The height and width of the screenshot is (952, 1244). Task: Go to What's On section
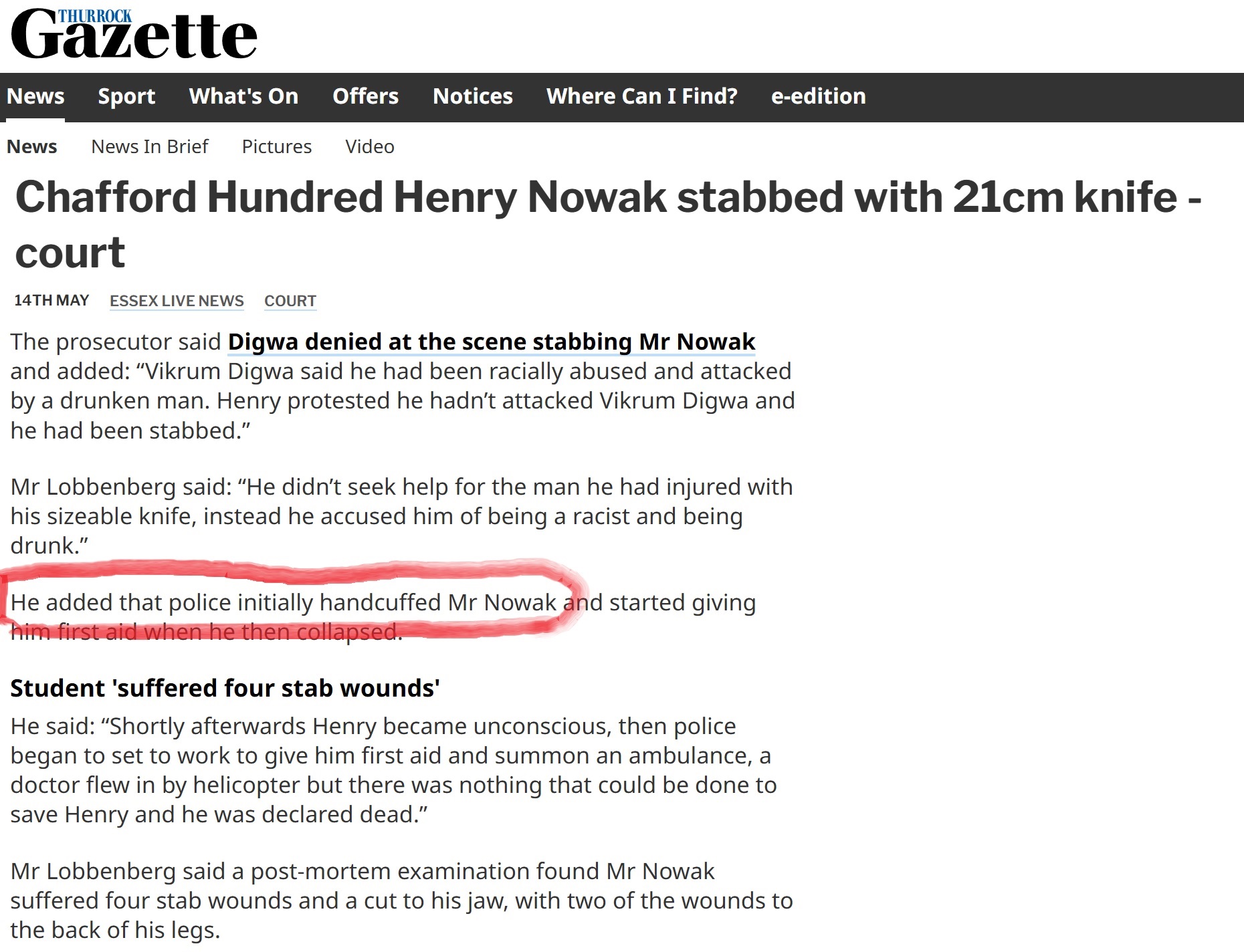tap(243, 96)
